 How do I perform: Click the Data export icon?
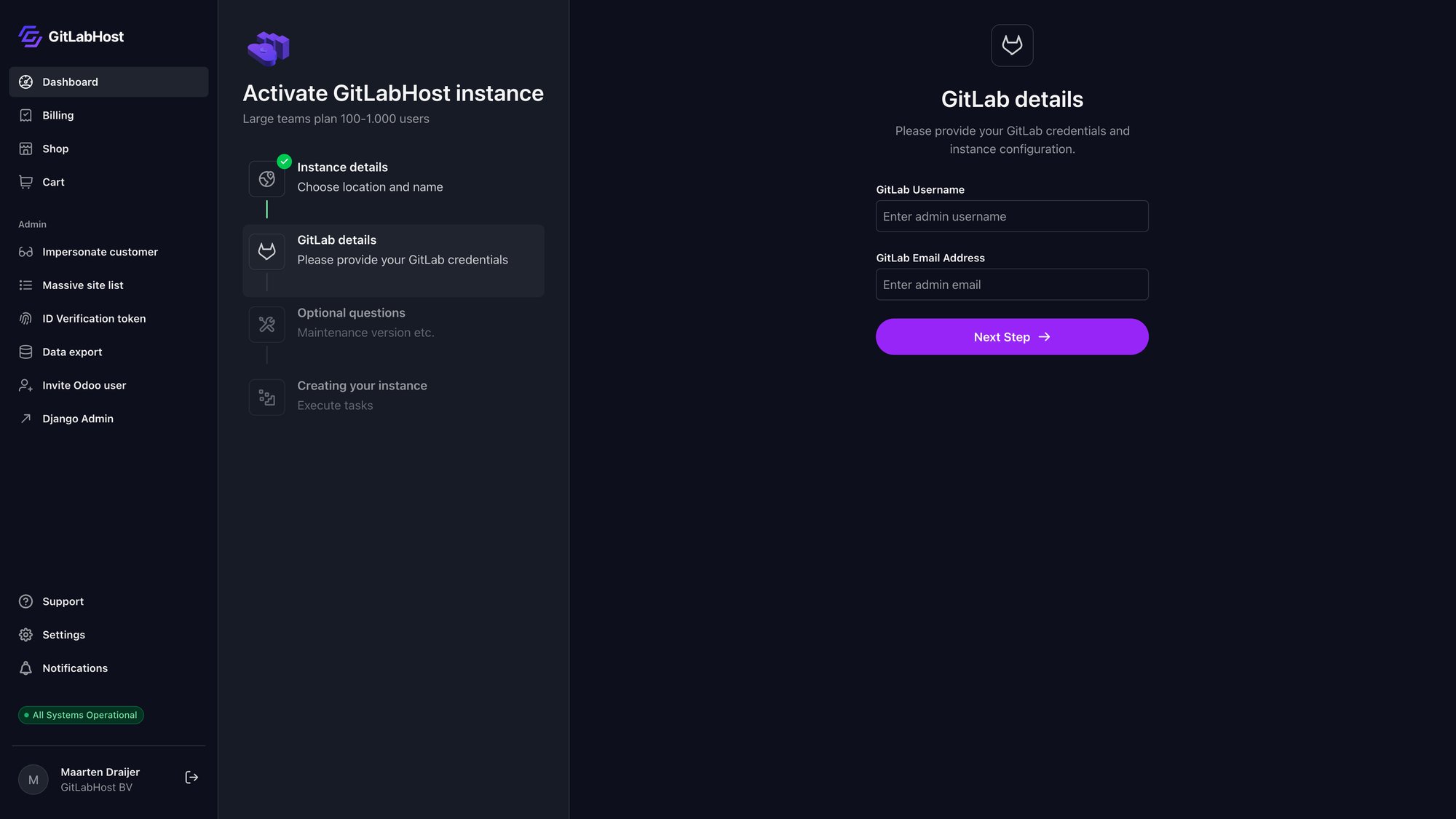pyautogui.click(x=25, y=352)
